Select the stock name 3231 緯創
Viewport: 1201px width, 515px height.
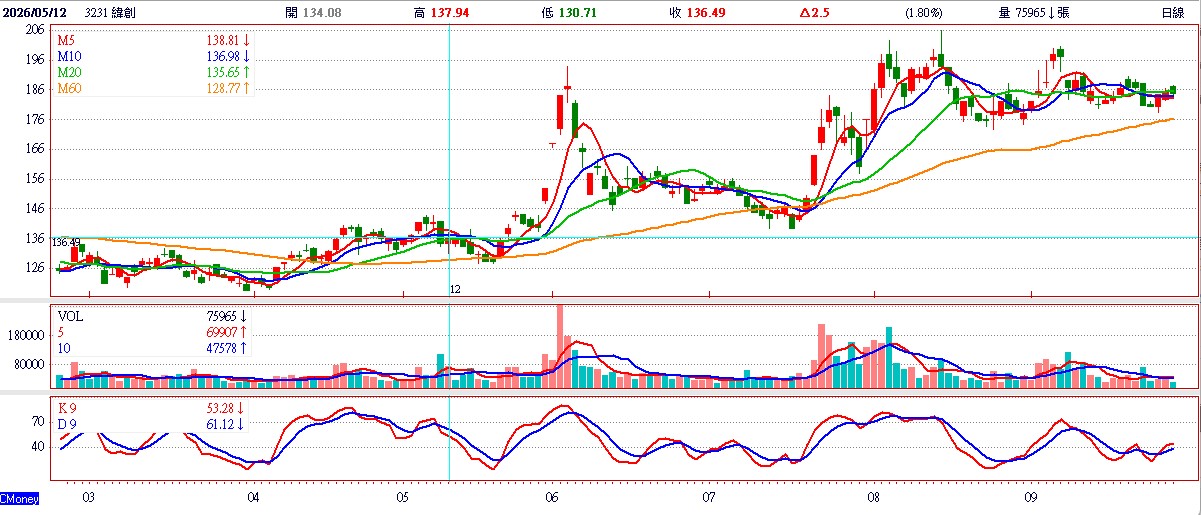pos(112,12)
